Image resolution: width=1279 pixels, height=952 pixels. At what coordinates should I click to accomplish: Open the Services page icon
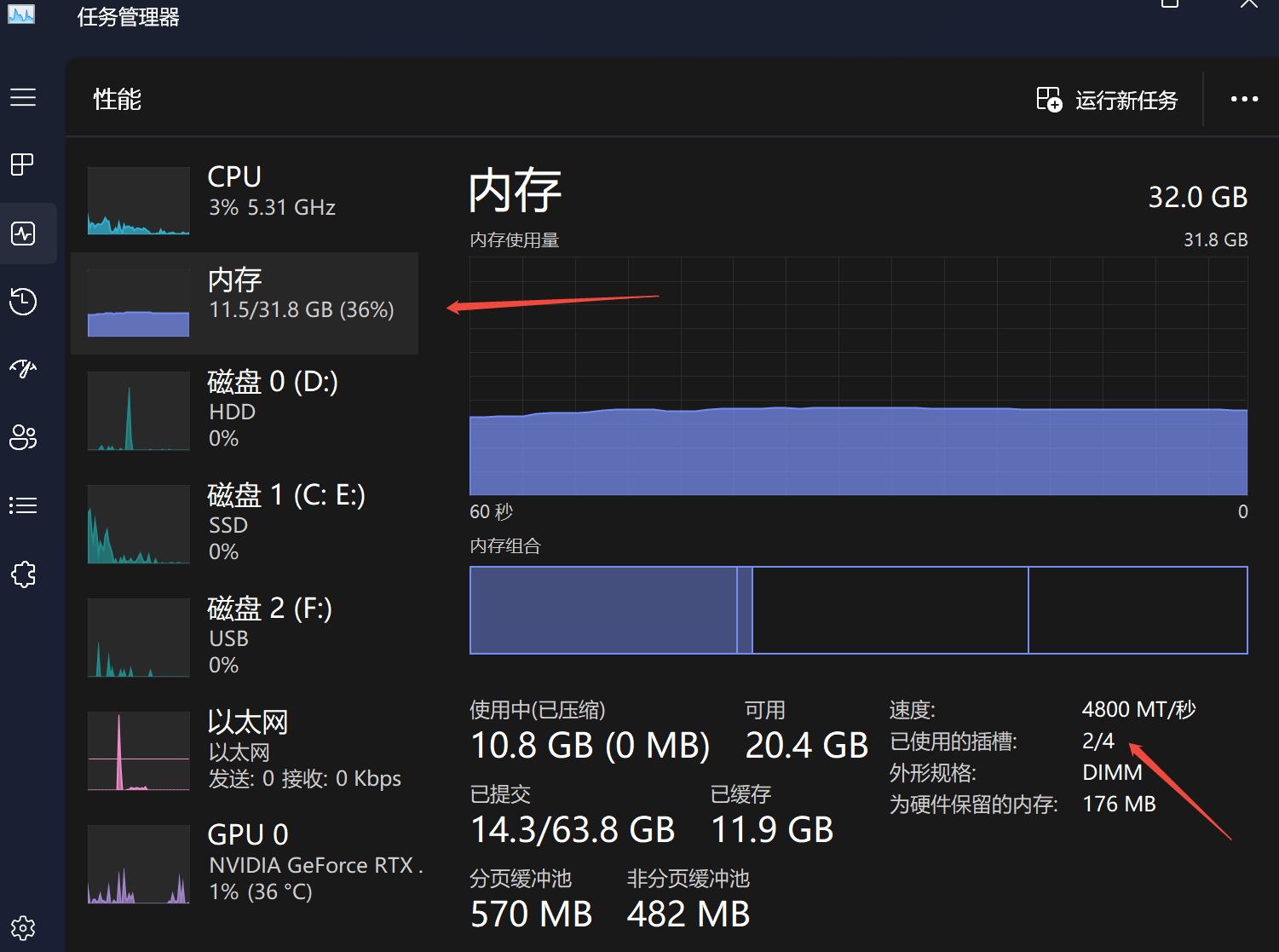tap(23, 574)
